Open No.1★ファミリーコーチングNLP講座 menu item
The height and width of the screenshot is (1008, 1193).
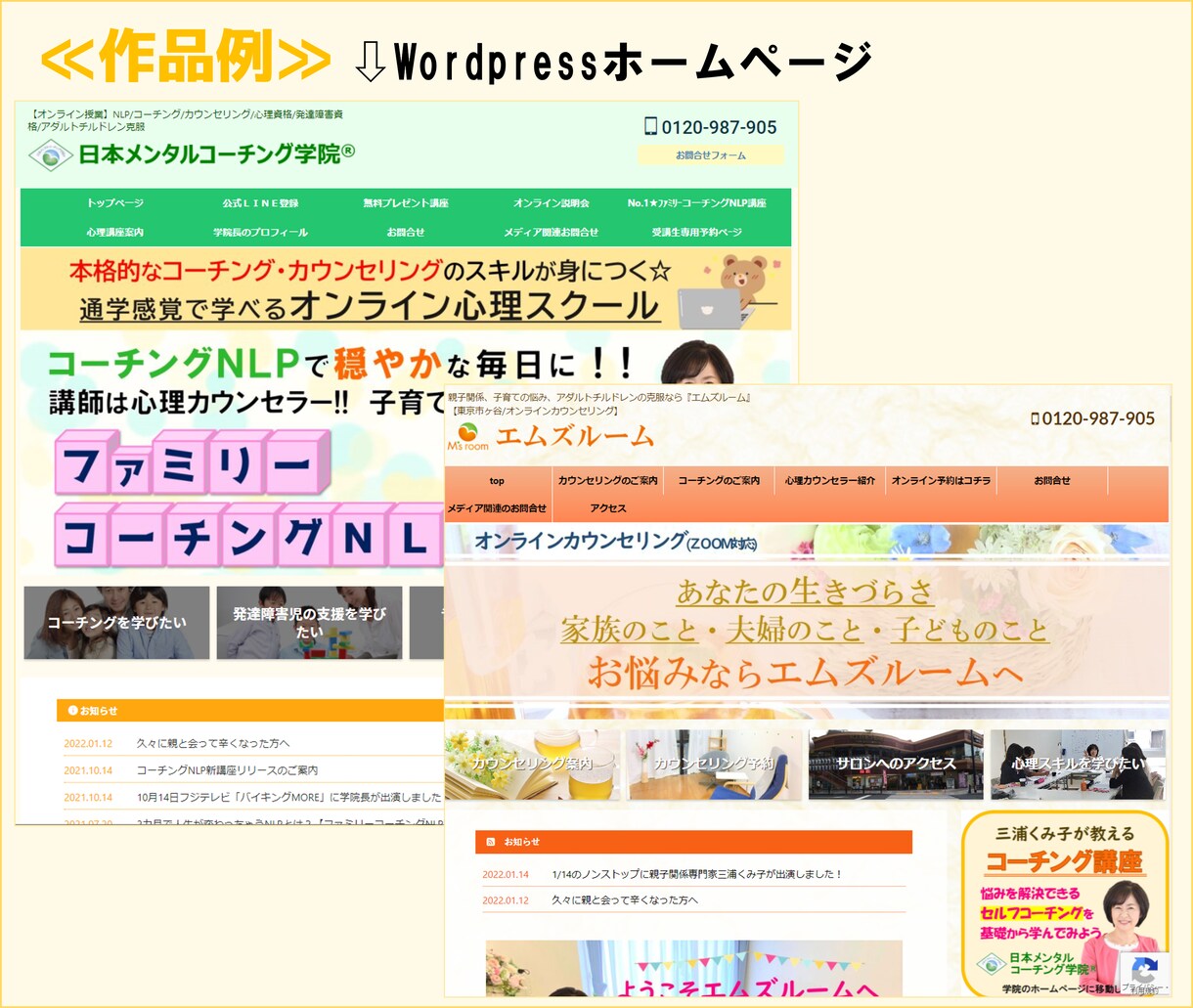click(x=696, y=203)
